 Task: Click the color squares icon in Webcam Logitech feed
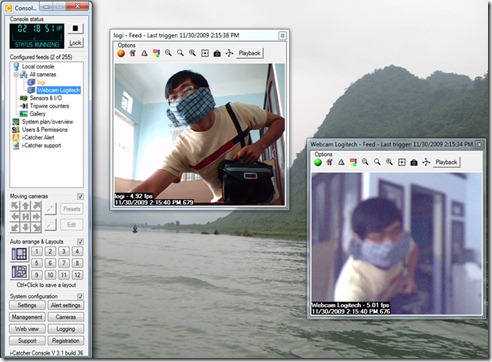pyautogui.click(x=353, y=162)
